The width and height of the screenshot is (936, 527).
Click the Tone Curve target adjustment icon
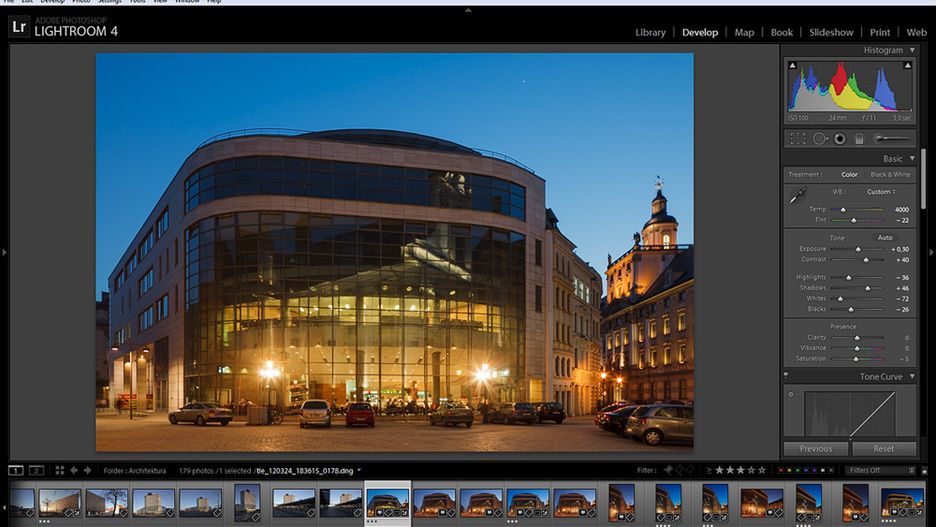791,394
